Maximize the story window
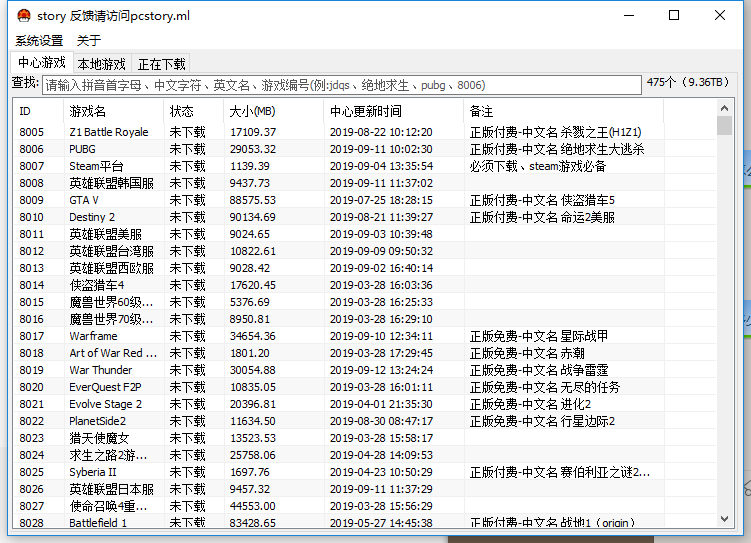 (x=674, y=15)
